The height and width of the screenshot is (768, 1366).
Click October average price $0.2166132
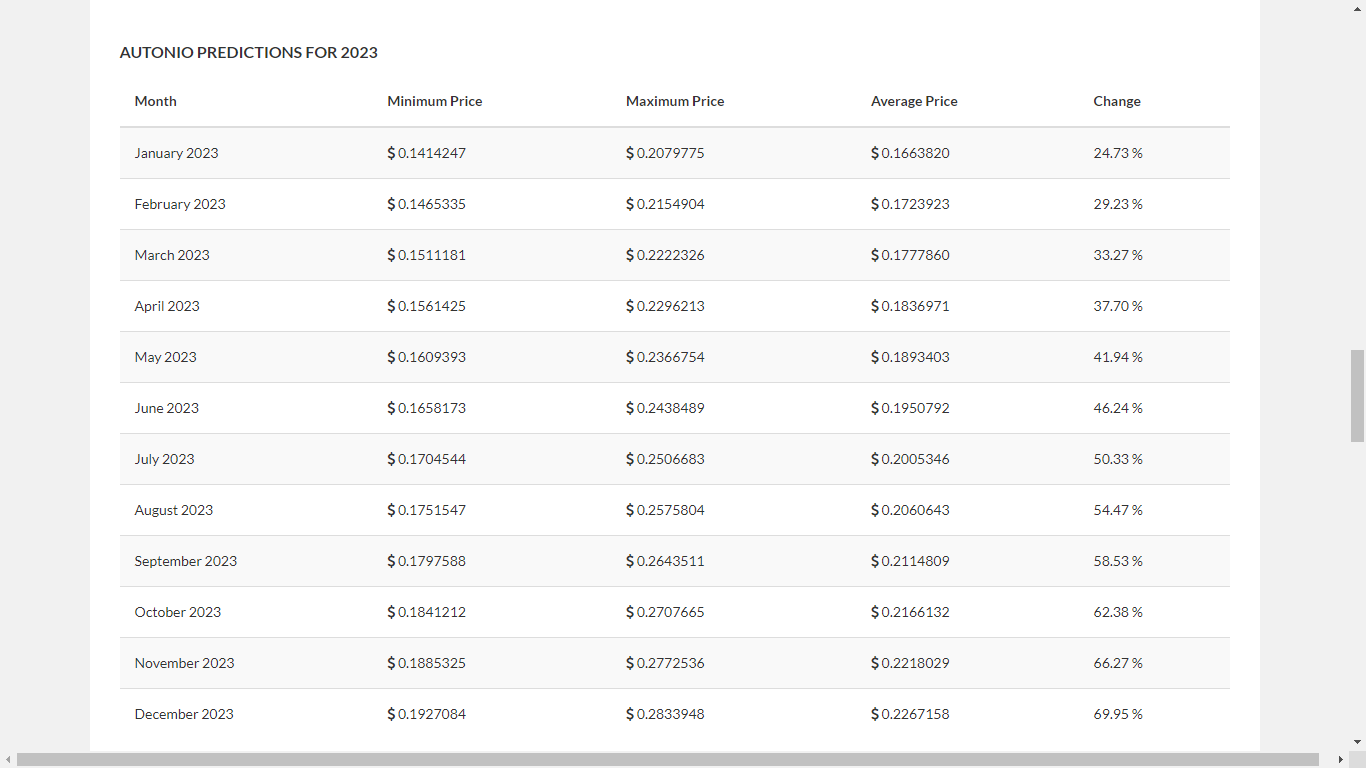pyautogui.click(x=911, y=612)
